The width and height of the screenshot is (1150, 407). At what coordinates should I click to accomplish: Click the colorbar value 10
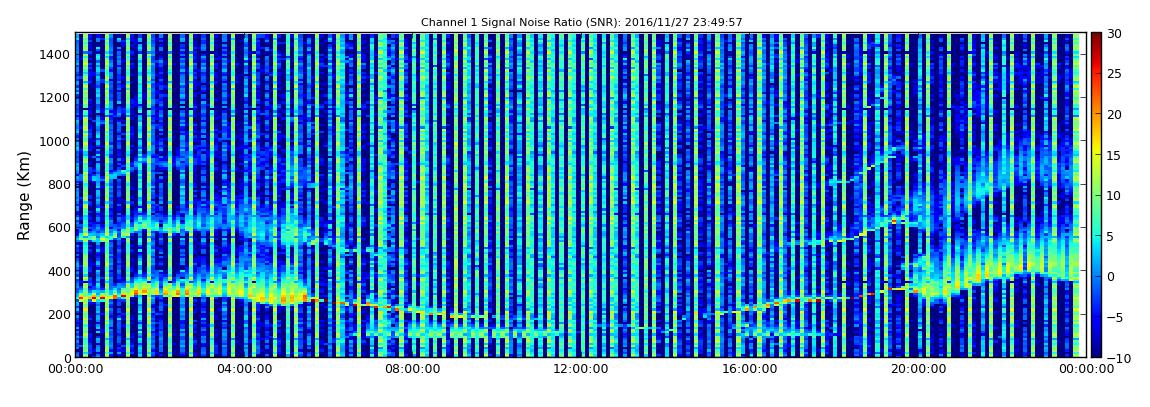click(x=1114, y=195)
